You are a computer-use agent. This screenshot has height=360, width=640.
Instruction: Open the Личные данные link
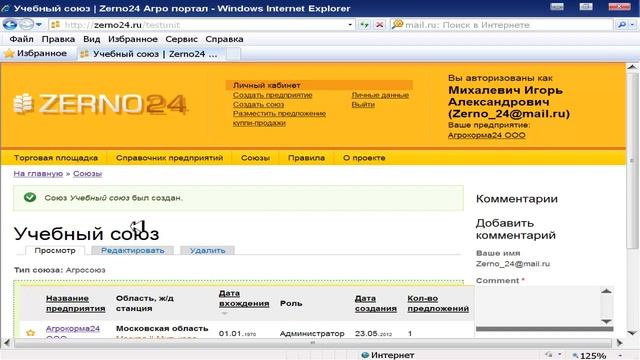pos(380,95)
